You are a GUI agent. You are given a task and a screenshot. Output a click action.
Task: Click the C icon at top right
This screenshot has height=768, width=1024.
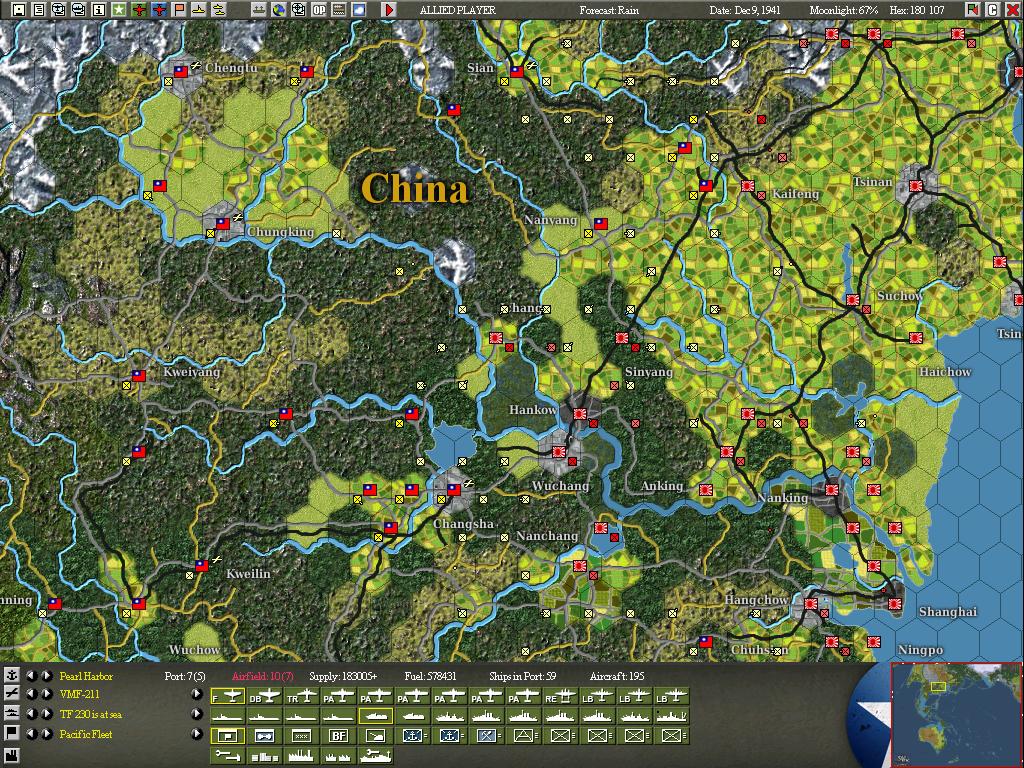coord(992,10)
